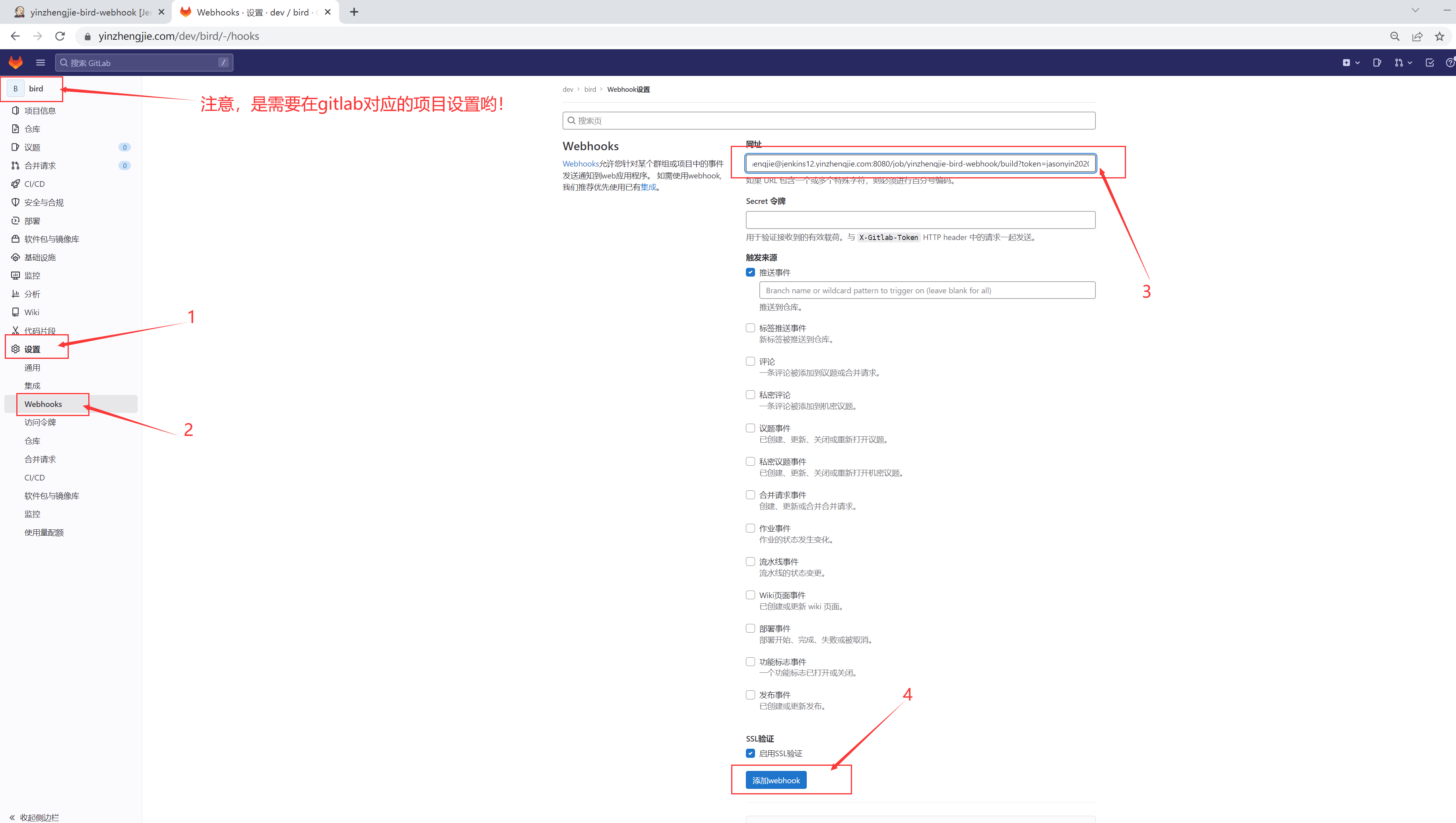
Task: Open the help question-mark icon
Action: click(1450, 63)
